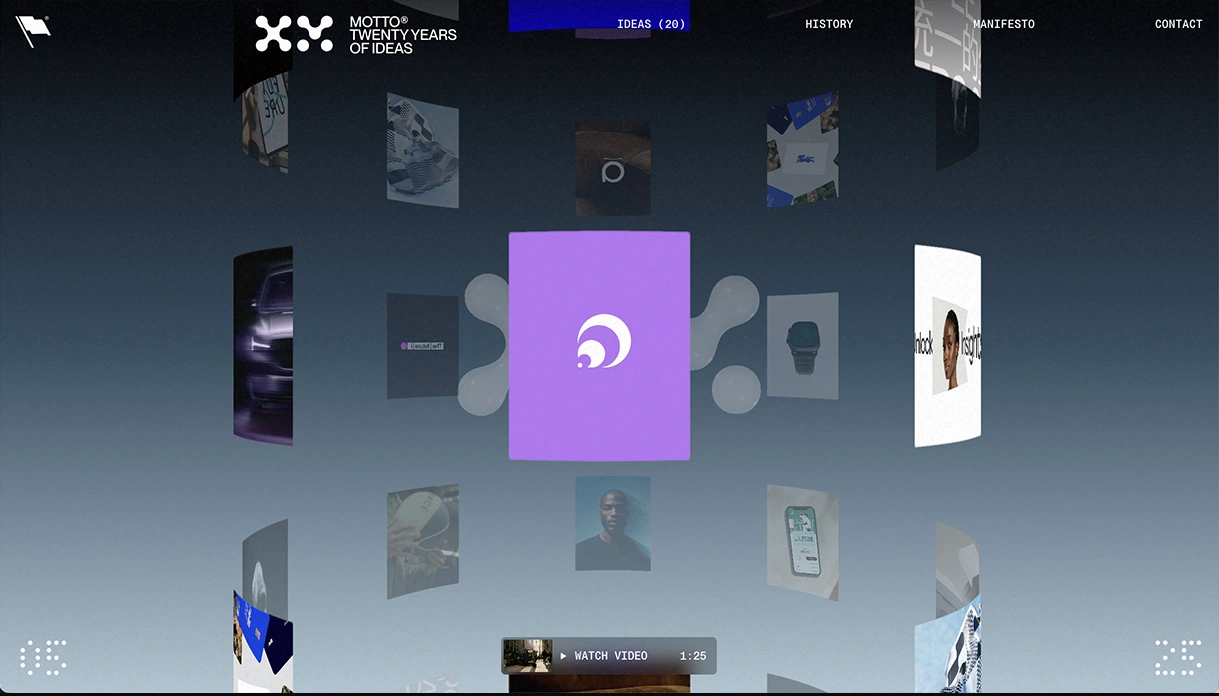This screenshot has width=1219, height=696.
Task: Click the dotted number counter bottom-left
Action: coord(43,657)
